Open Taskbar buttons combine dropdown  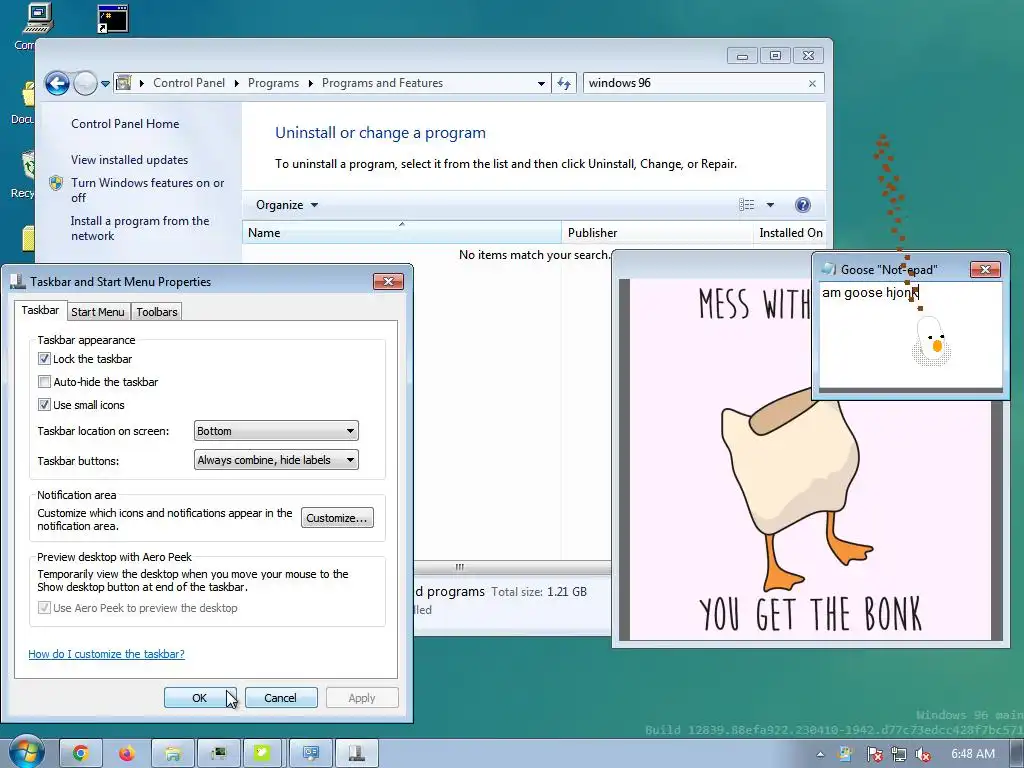pyautogui.click(x=276, y=460)
